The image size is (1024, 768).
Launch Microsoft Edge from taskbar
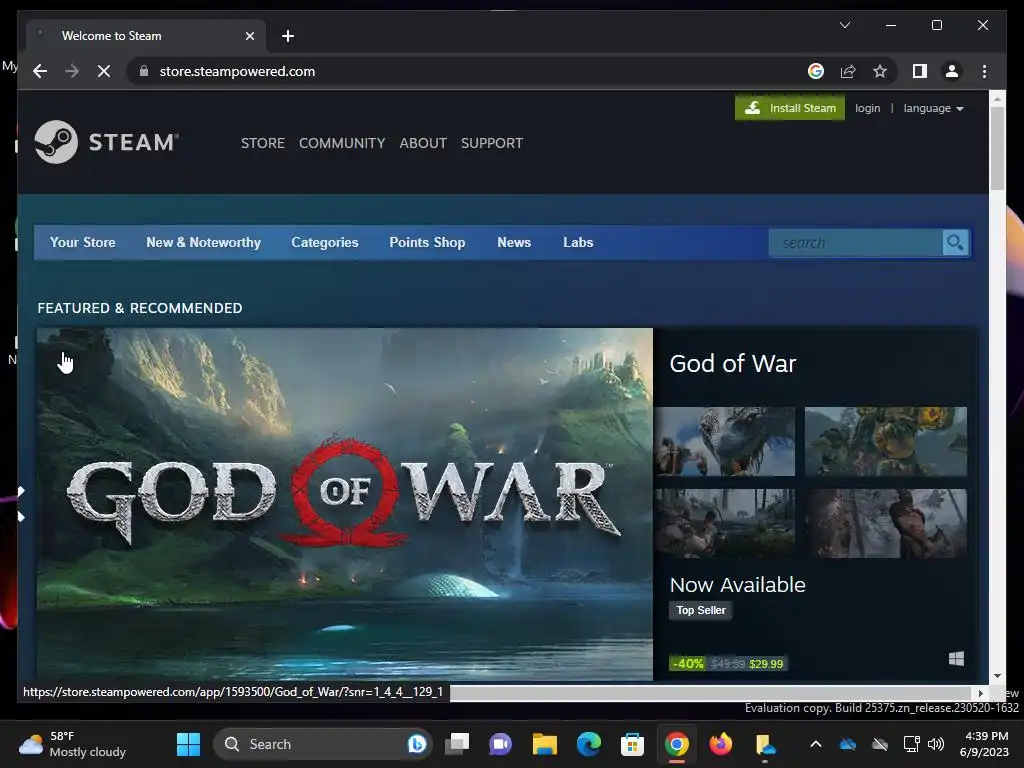pyautogui.click(x=588, y=744)
